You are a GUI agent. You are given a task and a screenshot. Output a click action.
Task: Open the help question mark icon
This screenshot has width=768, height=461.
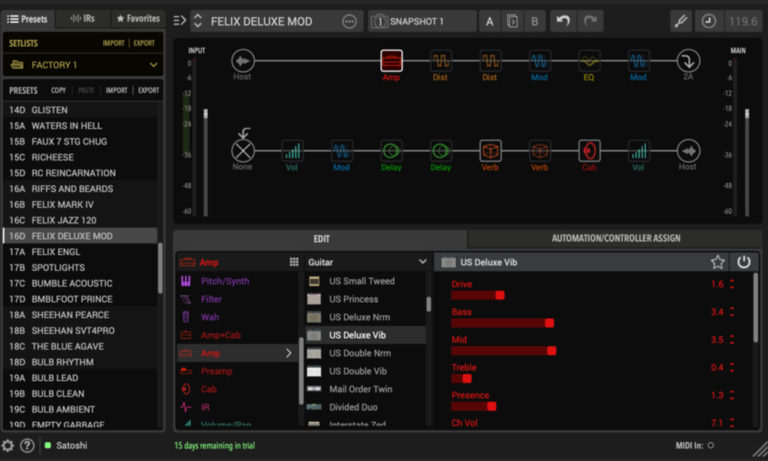[27, 445]
